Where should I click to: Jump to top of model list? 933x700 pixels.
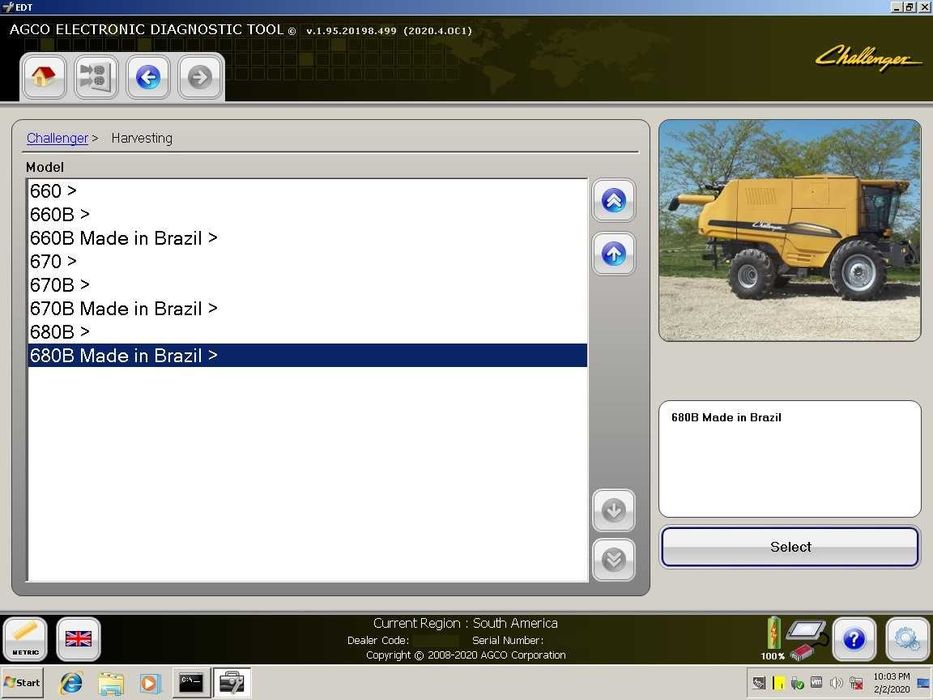pos(613,201)
